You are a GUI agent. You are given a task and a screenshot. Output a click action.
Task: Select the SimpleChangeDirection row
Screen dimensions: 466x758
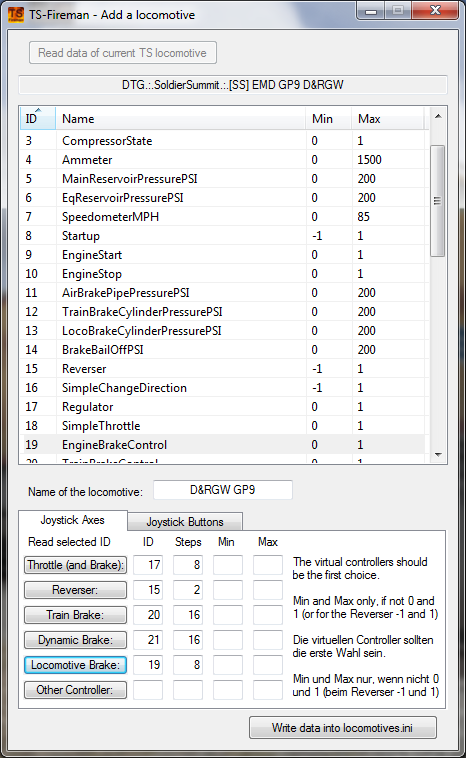point(222,388)
